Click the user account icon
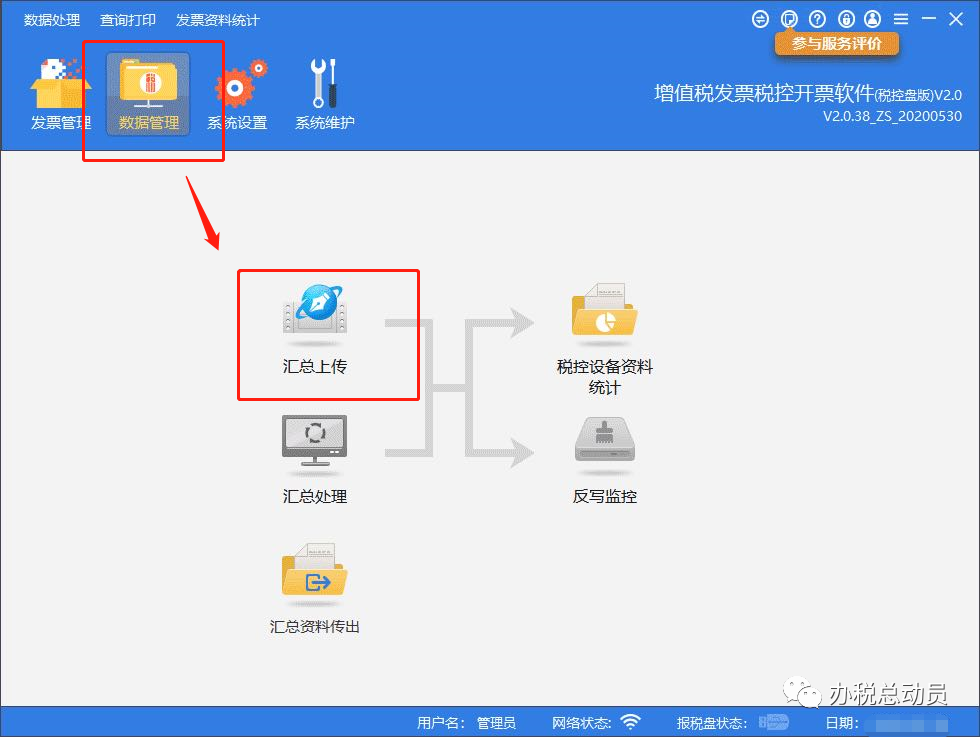Image resolution: width=980 pixels, height=737 pixels. click(872, 19)
